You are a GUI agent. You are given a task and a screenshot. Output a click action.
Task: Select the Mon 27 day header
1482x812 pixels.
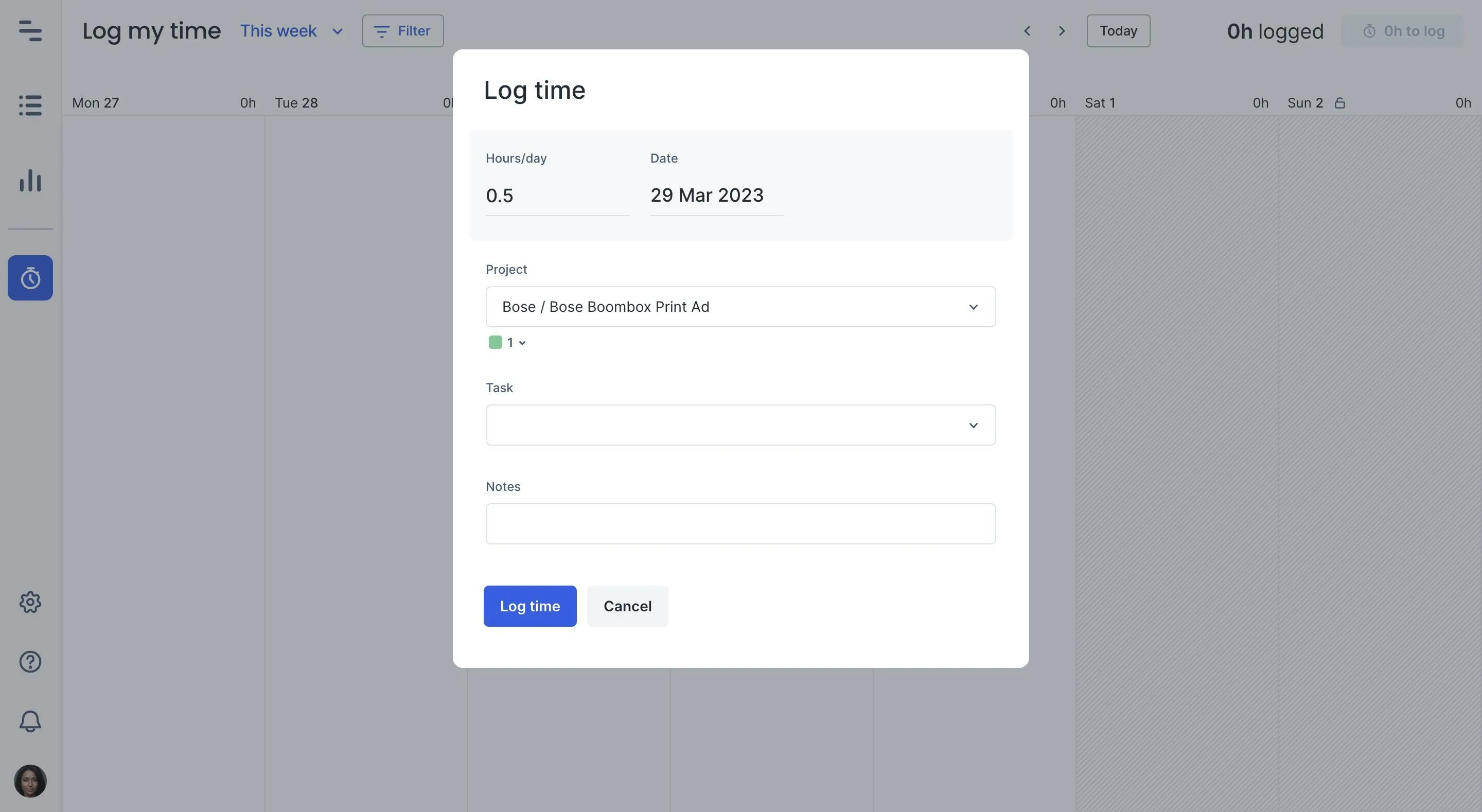(x=96, y=103)
